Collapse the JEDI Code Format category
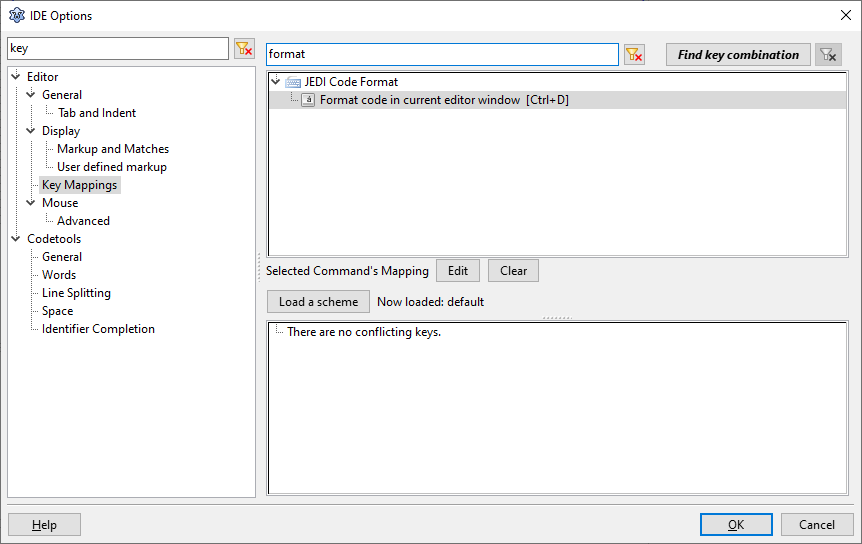 (x=275, y=81)
